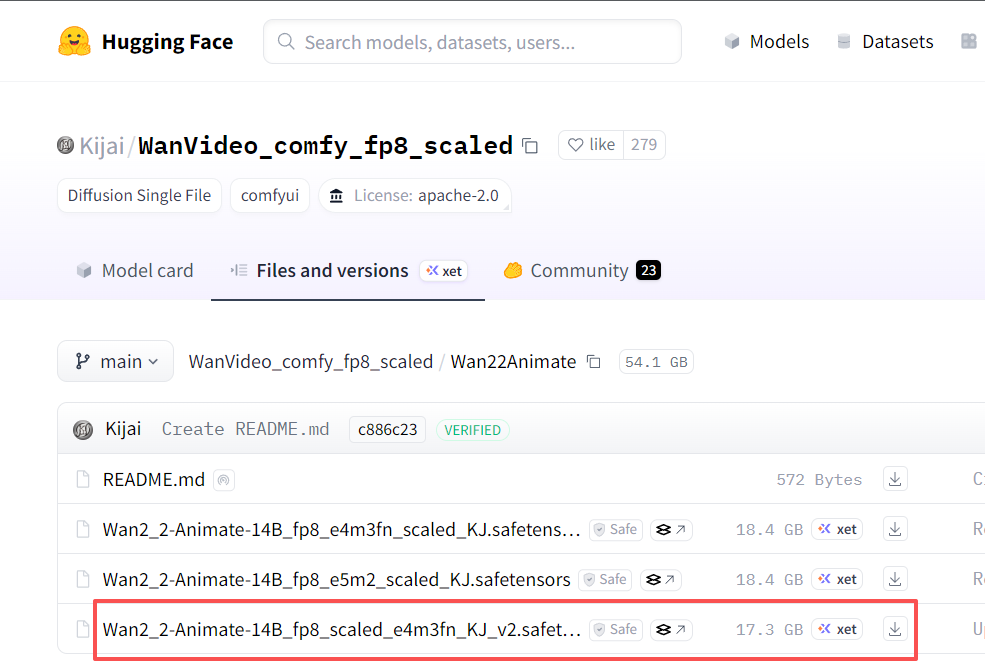This screenshot has height=670, width=985.
Task: Open the Wan2_2-Animate-14B_fp8_scaled_e4m3fn_KJ_v2 file
Action: pos(342,629)
